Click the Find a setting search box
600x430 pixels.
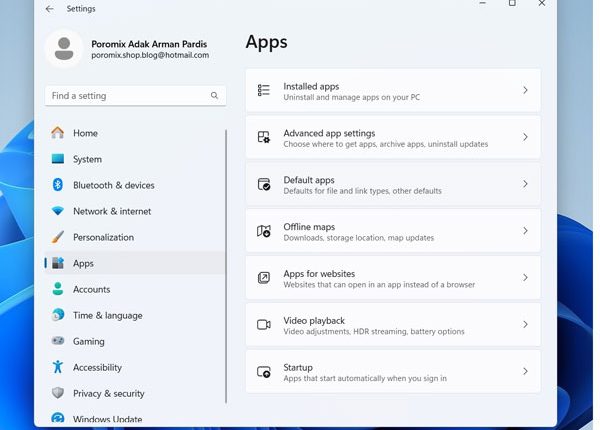(135, 96)
